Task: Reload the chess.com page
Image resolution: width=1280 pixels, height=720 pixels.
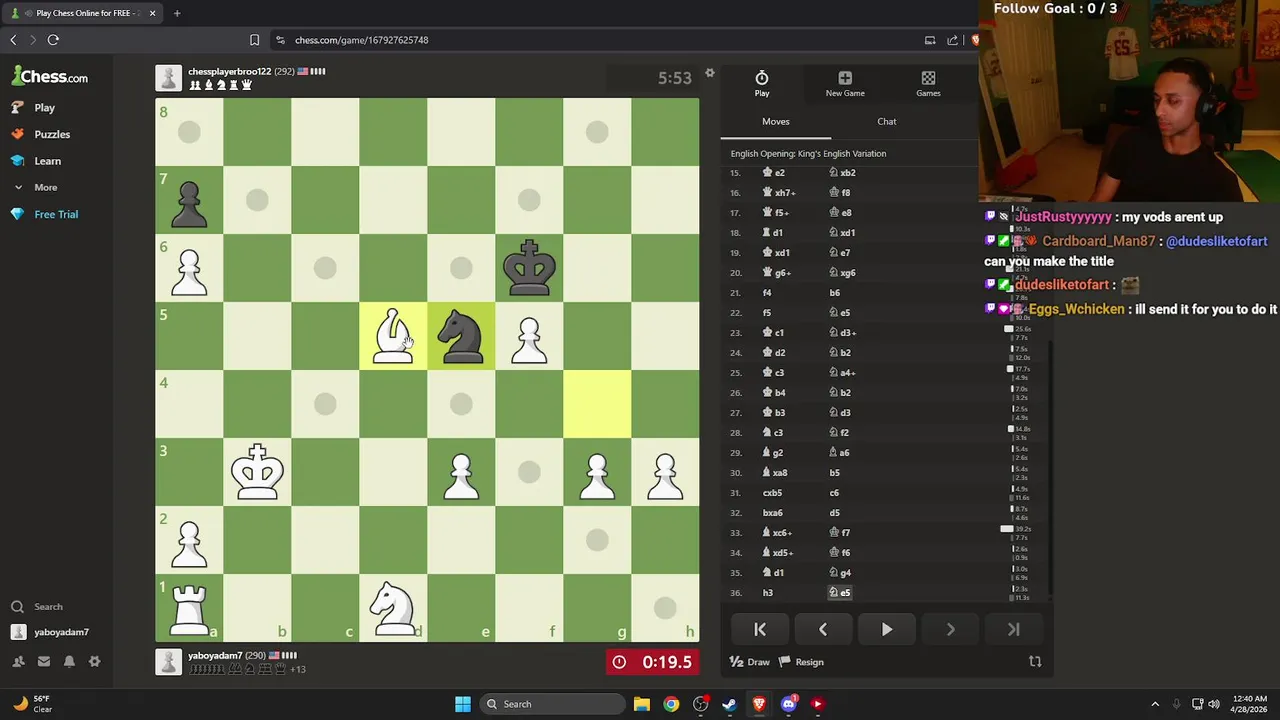Action: 53,40
